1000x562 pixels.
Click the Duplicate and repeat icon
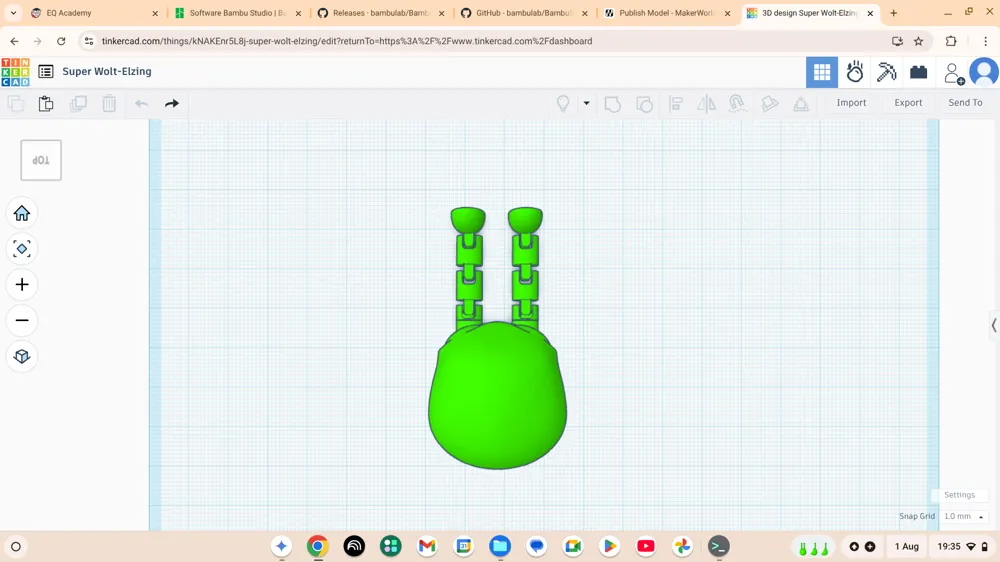point(78,103)
